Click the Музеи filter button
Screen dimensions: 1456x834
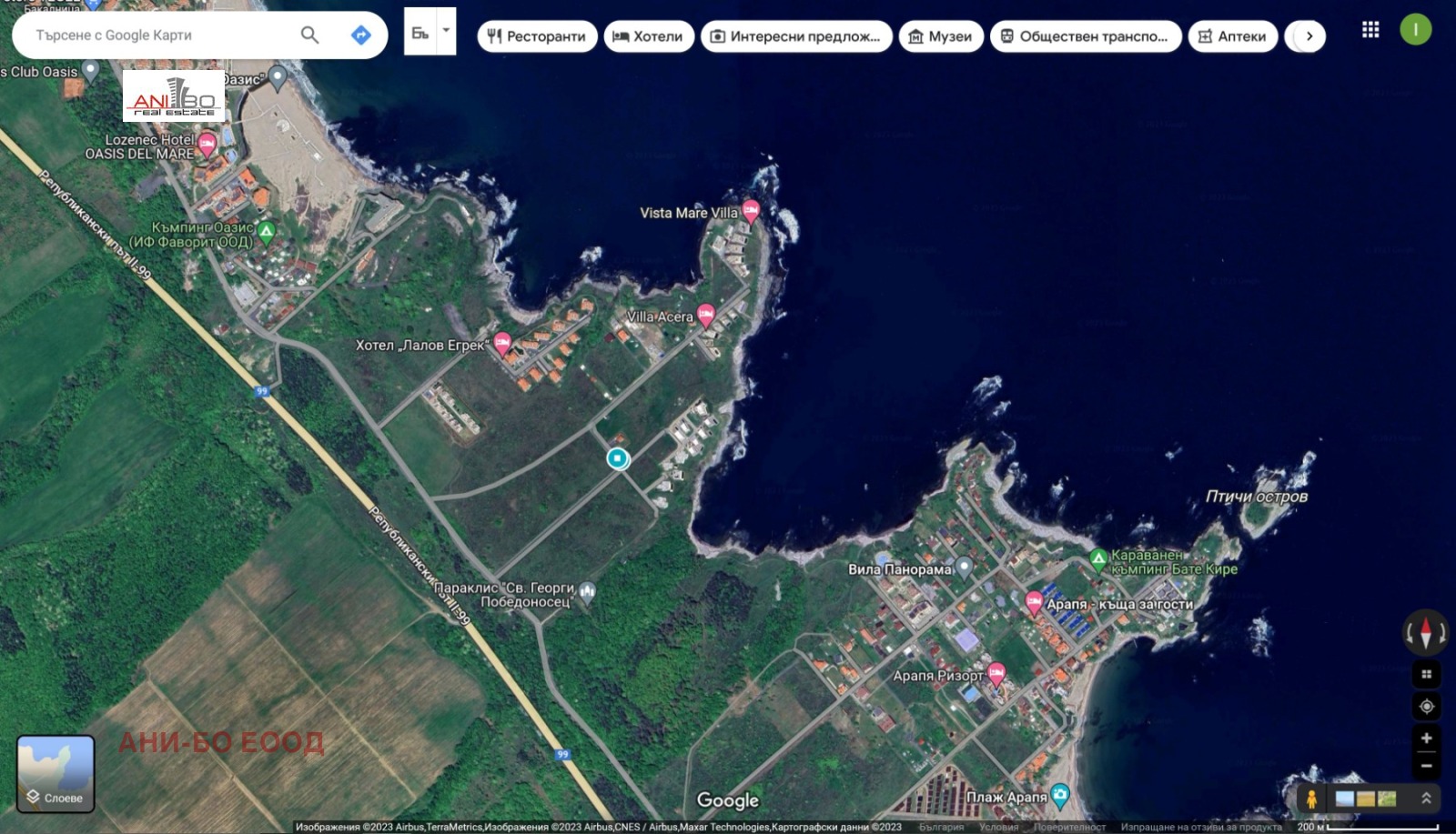pyautogui.click(x=941, y=36)
